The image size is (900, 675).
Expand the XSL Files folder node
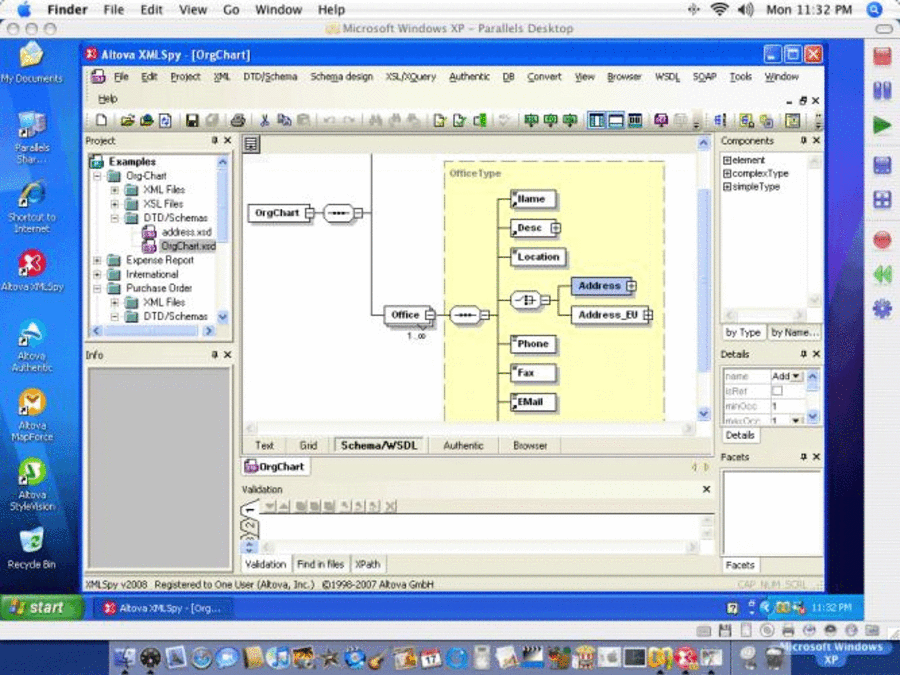(x=115, y=204)
